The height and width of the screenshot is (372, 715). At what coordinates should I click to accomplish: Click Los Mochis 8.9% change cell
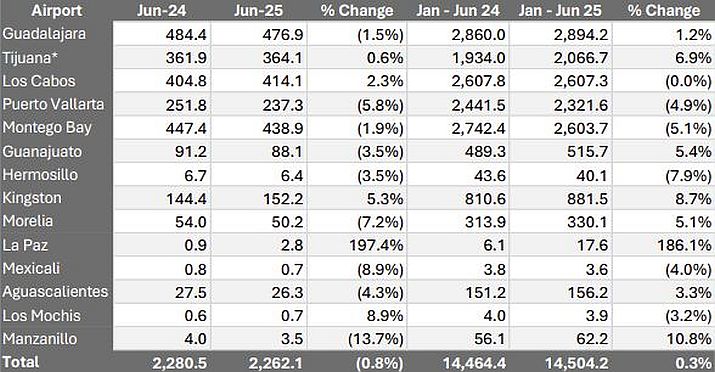(x=385, y=315)
